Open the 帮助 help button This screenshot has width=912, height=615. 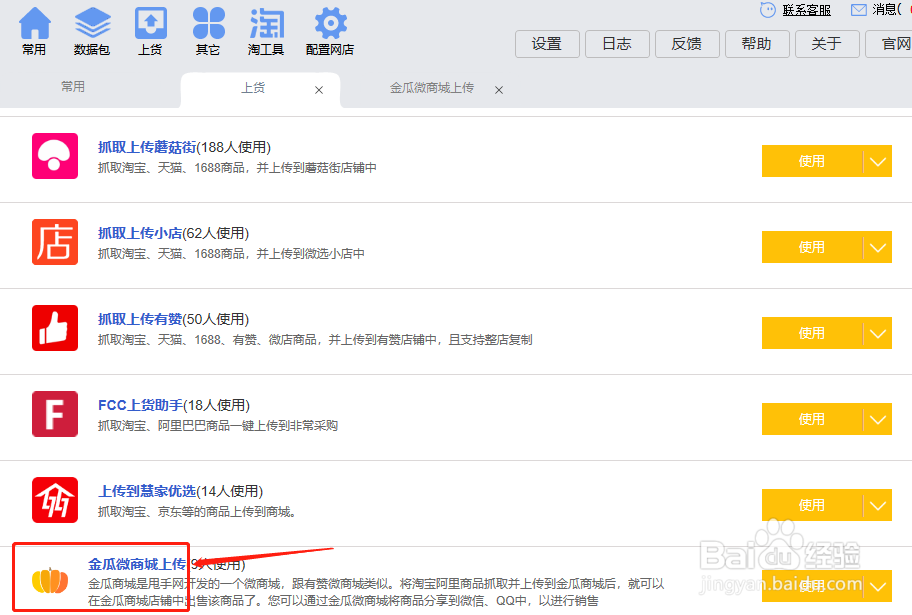[x=757, y=44]
